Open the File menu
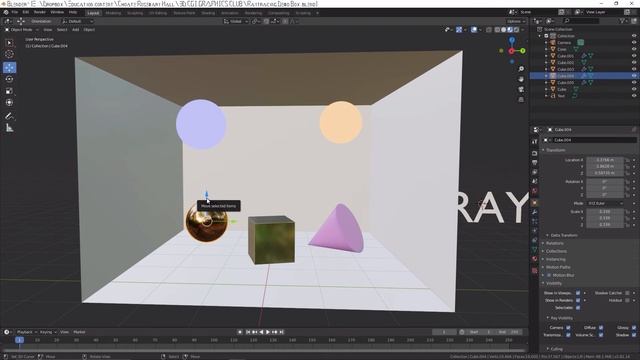Viewport: 640px width, 360px height. pos(15,12)
